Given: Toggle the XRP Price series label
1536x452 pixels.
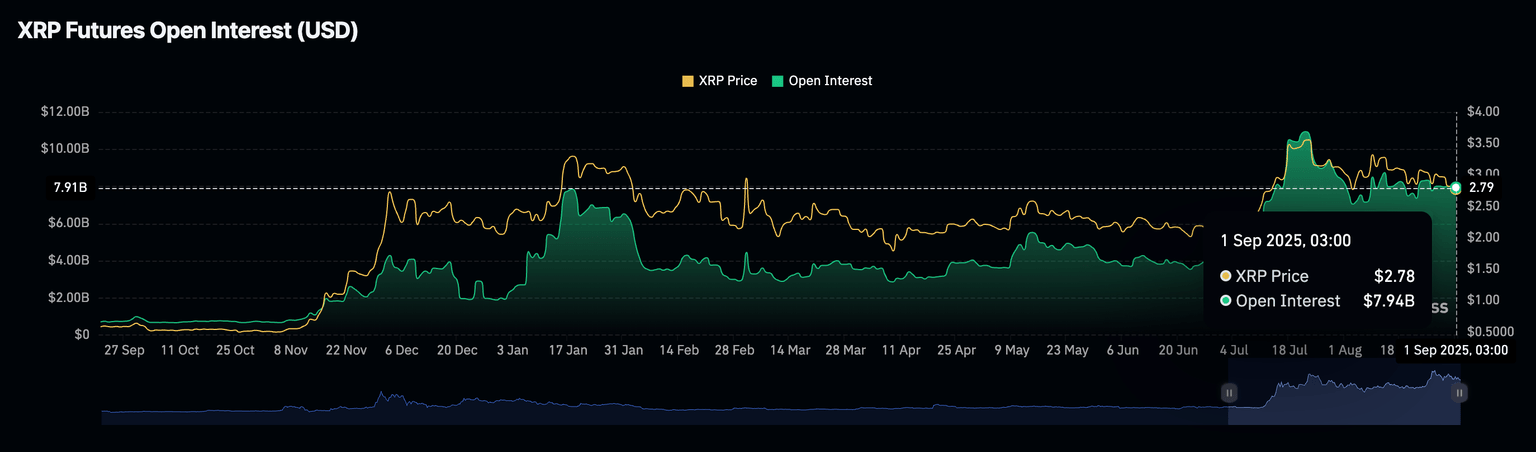Looking at the screenshot, I should point(727,81).
